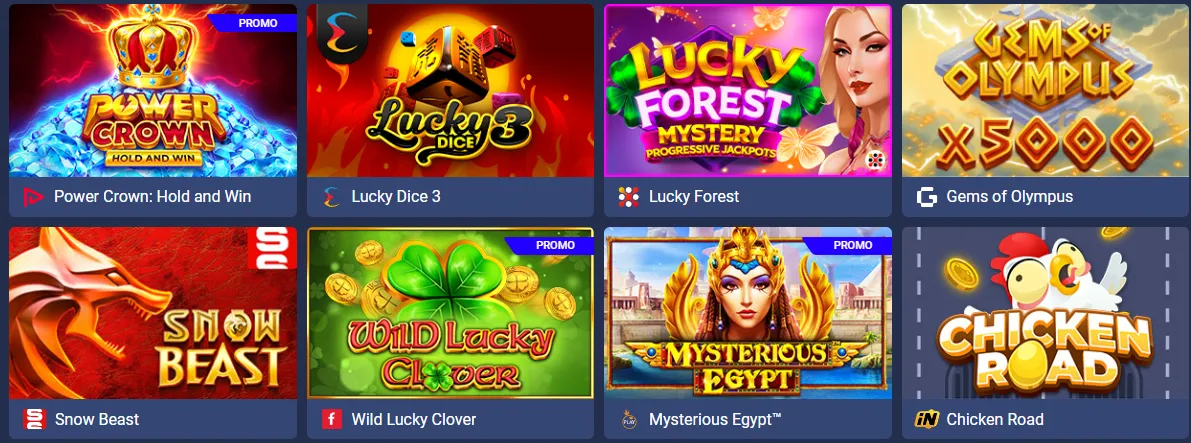Viewport: 1191px width, 443px height.
Task: Click the PROMO badge on Mysterious Egypt
Action: pyautogui.click(x=850, y=245)
